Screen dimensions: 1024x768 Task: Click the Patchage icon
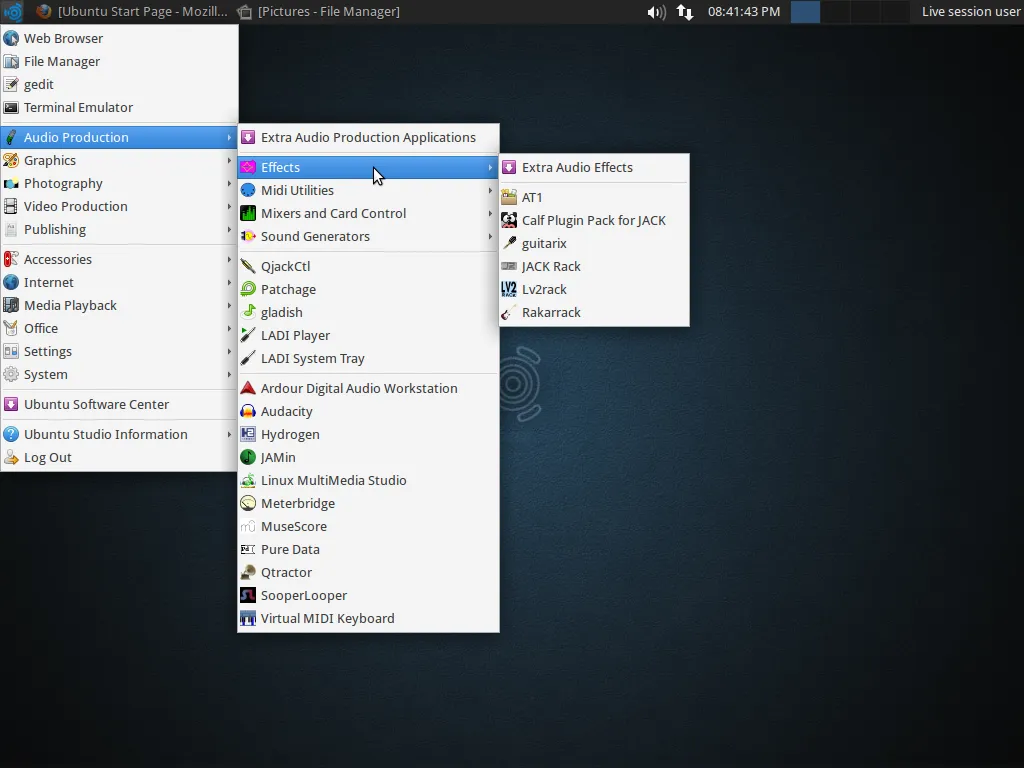click(248, 289)
